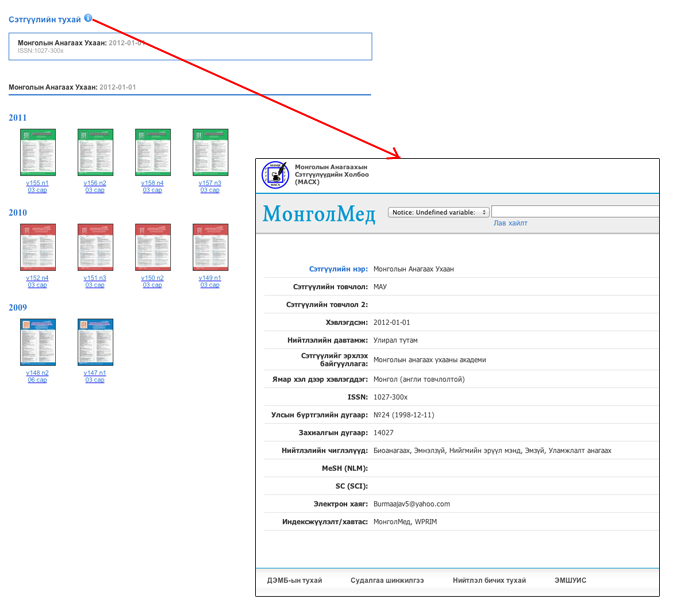Follow the v155 n1 03 сар link

(x=37, y=187)
